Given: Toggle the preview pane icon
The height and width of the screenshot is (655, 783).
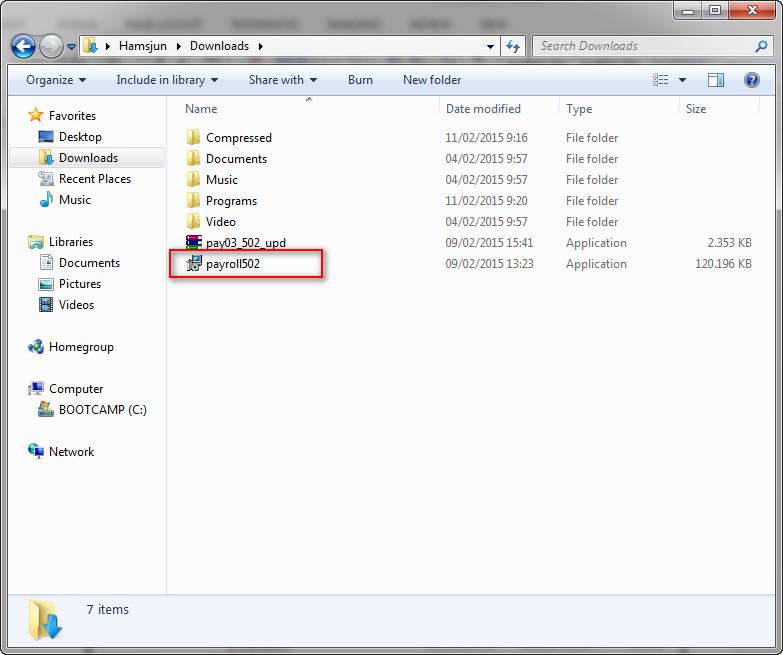Looking at the screenshot, I should tap(716, 80).
